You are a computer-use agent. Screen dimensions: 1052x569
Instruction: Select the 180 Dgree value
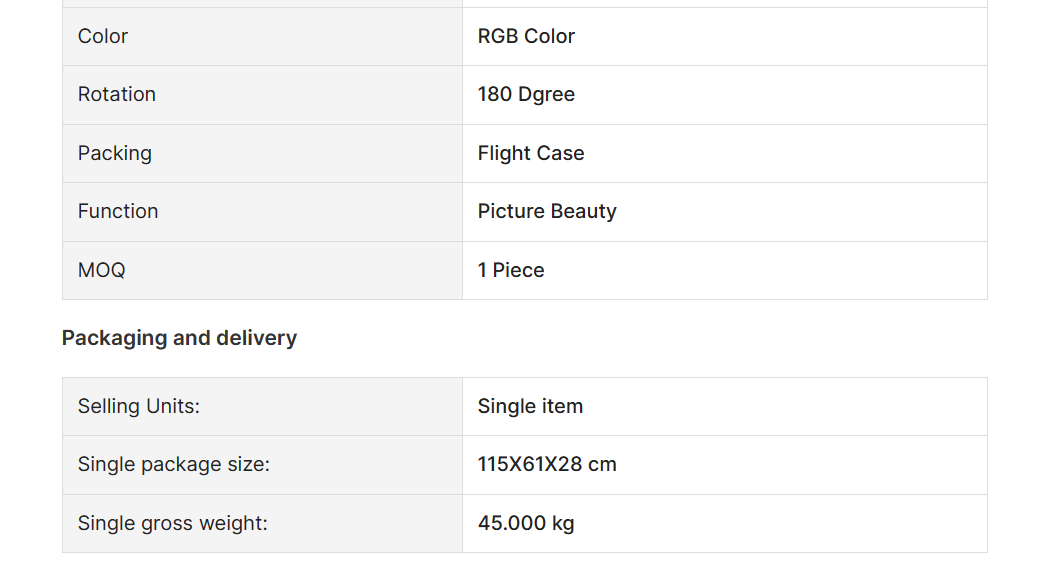(x=526, y=95)
